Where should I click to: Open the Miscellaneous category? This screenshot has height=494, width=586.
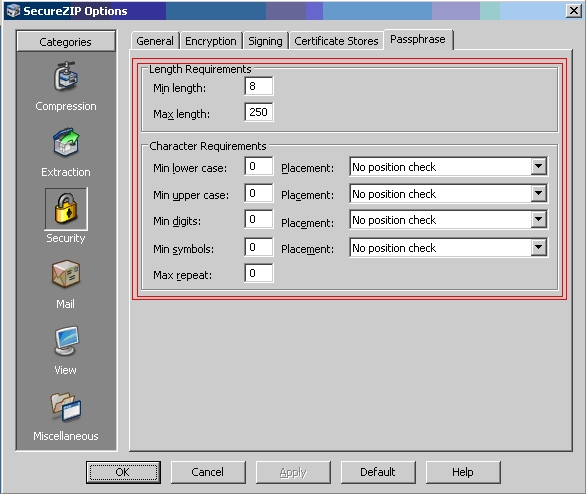tap(66, 416)
